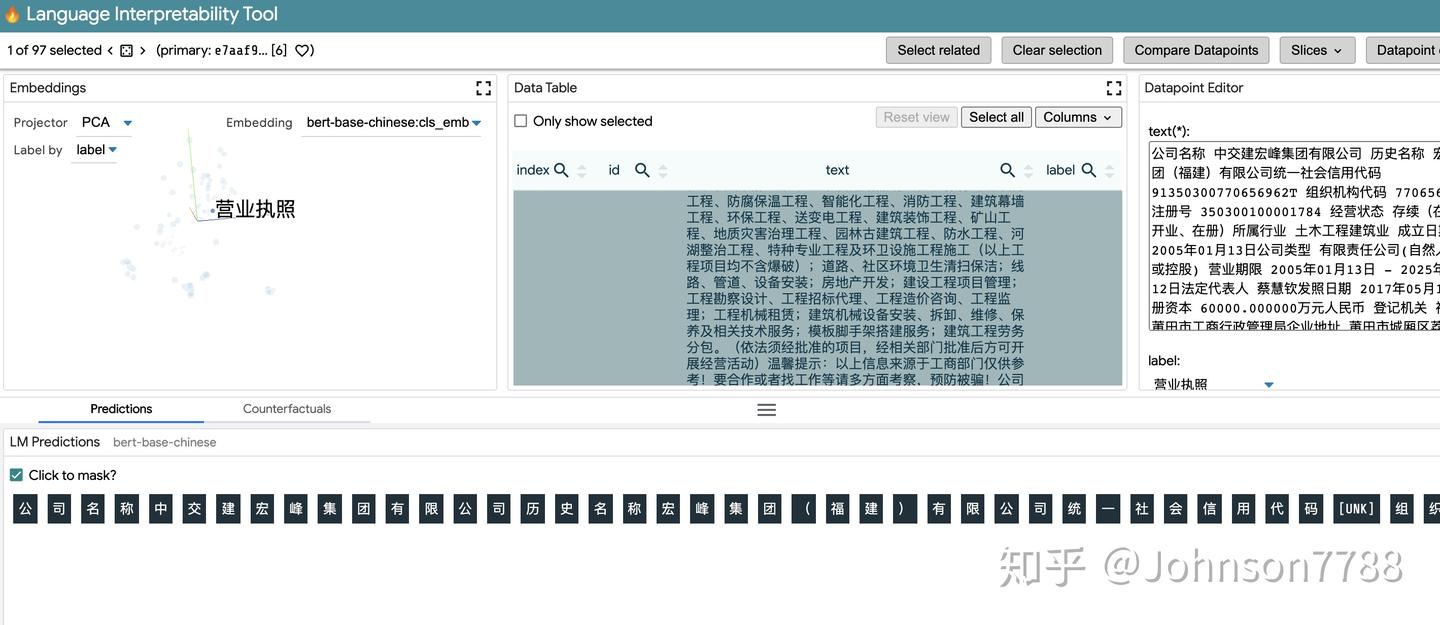Enable the Only show selected checkbox

(x=520, y=120)
